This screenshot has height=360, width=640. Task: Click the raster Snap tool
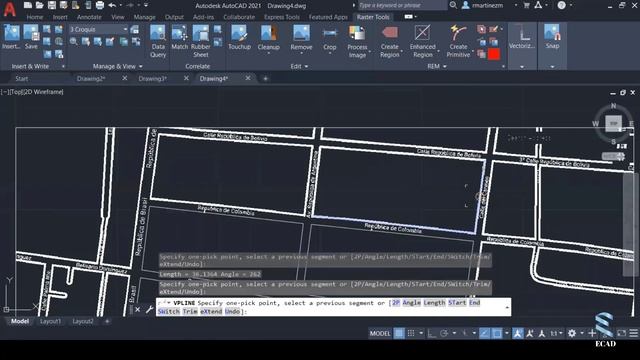552,37
